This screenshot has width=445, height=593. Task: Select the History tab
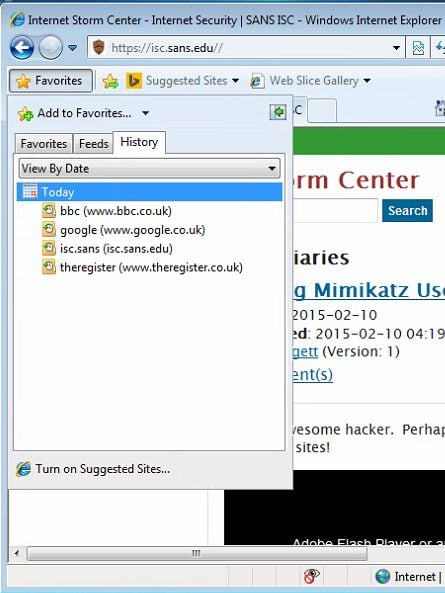[x=139, y=142]
